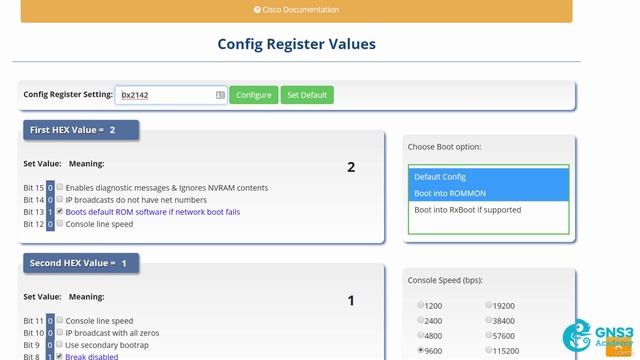This screenshot has height=360, width=640.
Task: Select Boot into ROMMON option
Action: [489, 193]
